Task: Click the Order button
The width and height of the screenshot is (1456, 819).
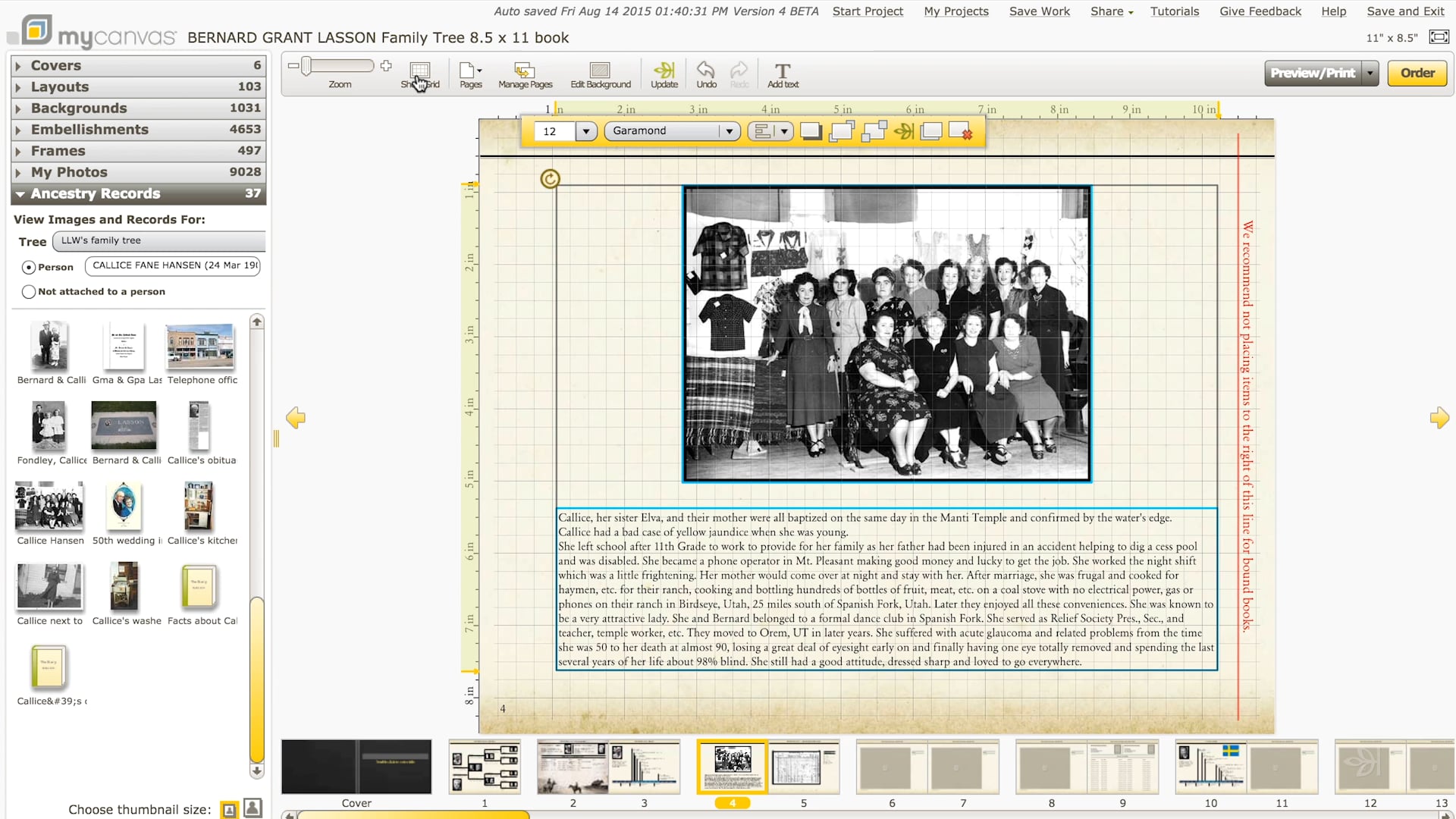Action: pos(1417,73)
